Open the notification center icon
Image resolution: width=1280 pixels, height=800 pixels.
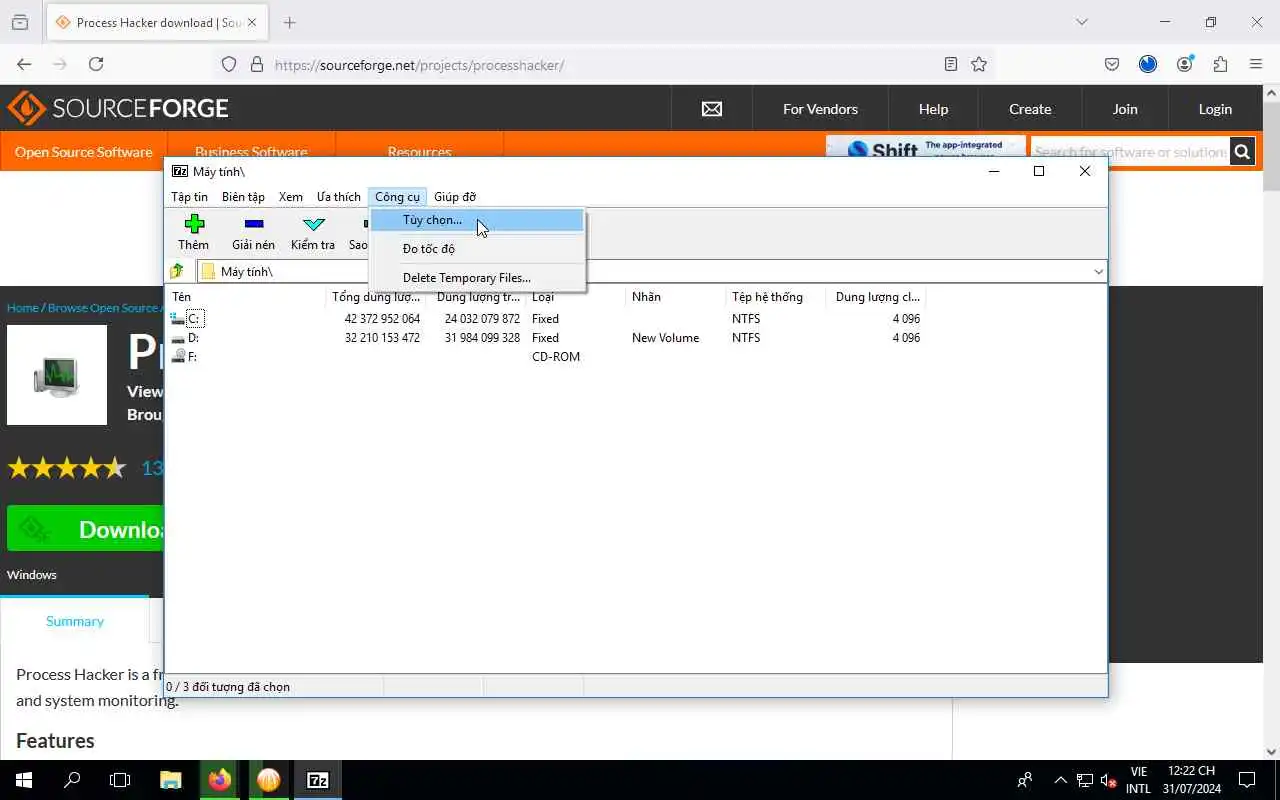pyautogui.click(x=1247, y=780)
